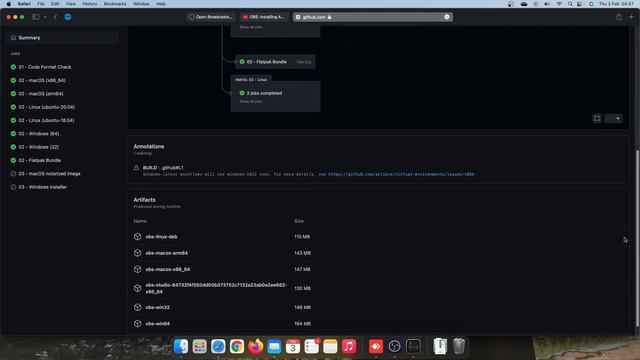
Task: Click the Flatpak Bundle node in workflow graph
Action: click(x=275, y=62)
